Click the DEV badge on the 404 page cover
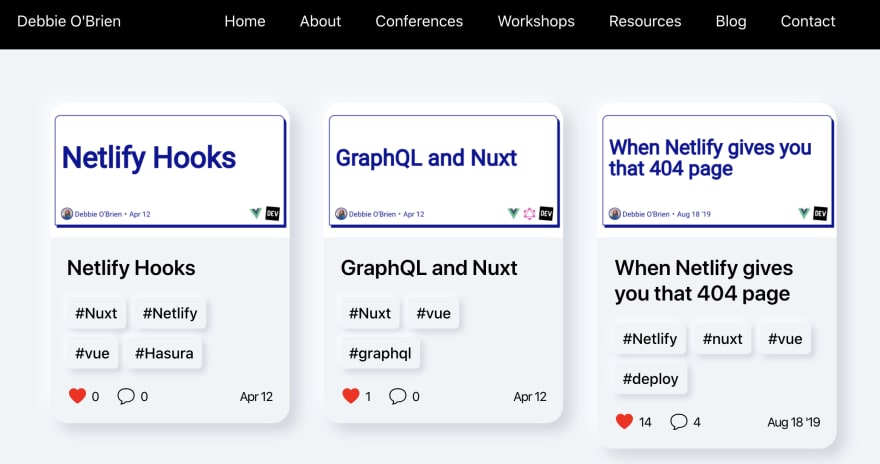880x464 pixels. pos(820,213)
